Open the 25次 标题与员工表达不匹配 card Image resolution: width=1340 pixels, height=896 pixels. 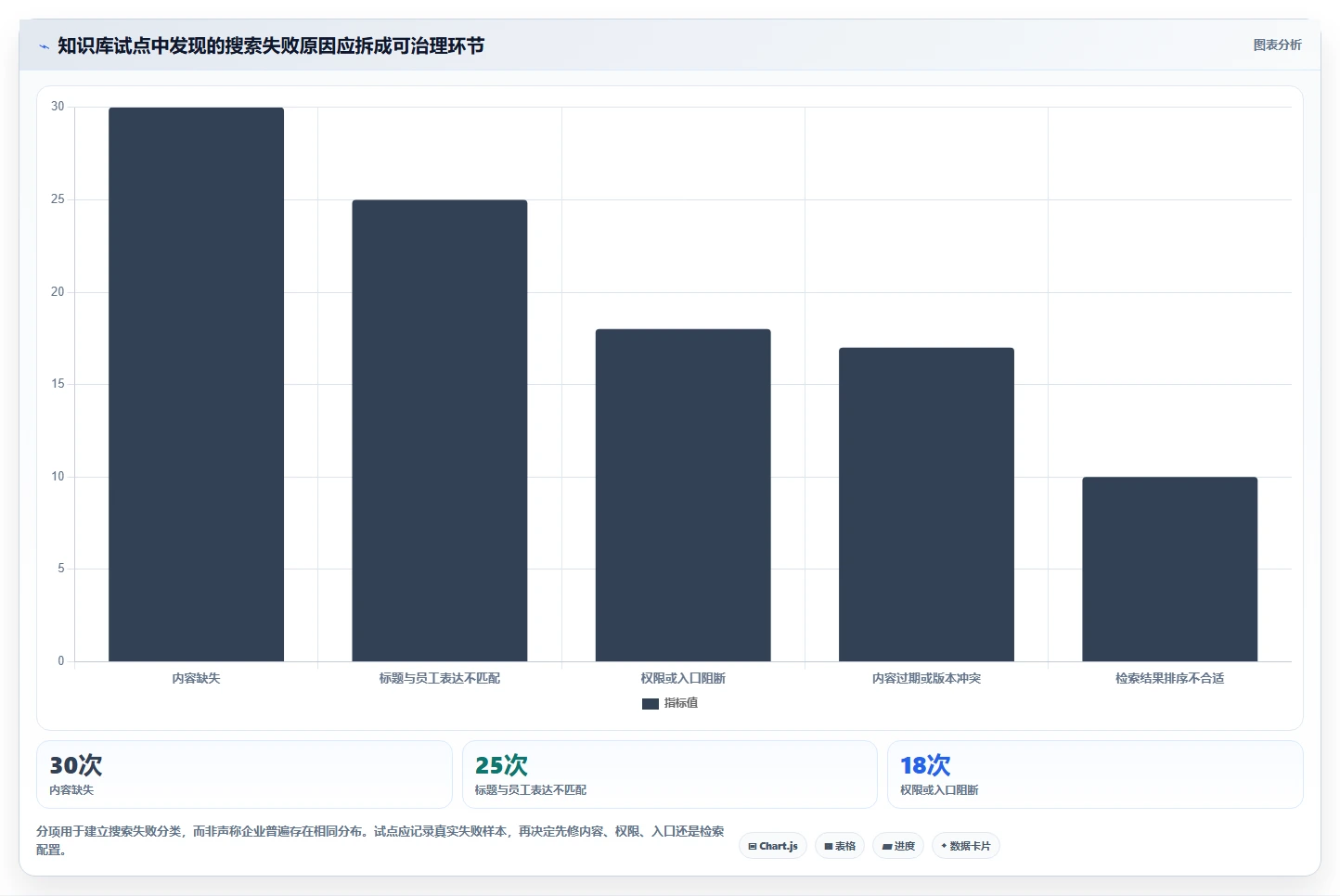[669, 774]
